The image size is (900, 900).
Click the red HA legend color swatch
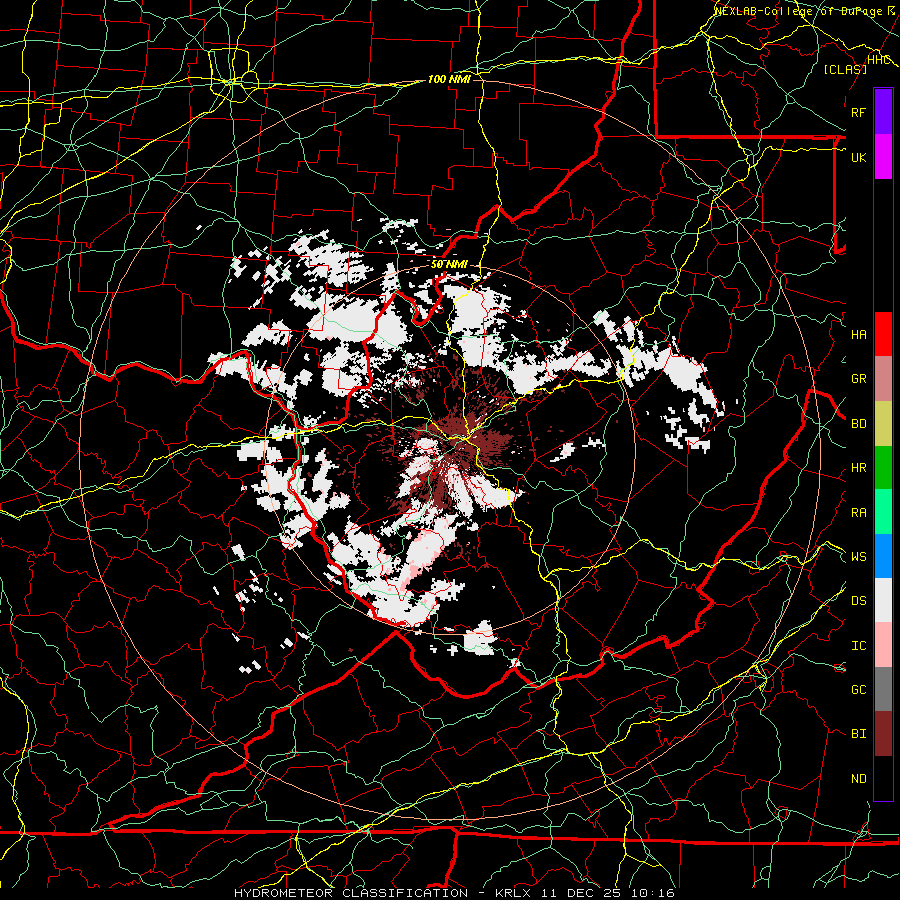[883, 334]
